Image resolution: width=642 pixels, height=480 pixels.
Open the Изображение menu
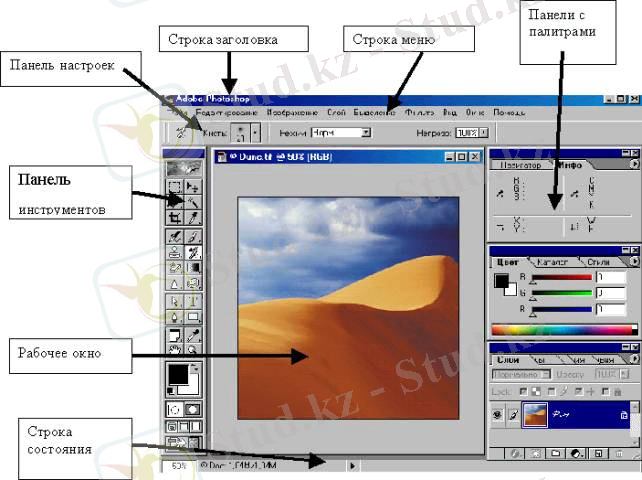tap(292, 112)
